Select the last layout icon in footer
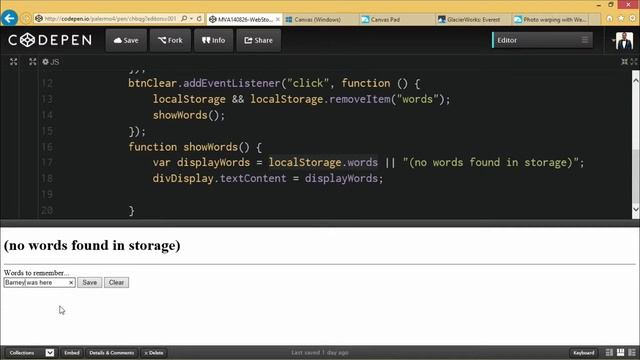The width and height of the screenshot is (640, 360). click(632, 353)
